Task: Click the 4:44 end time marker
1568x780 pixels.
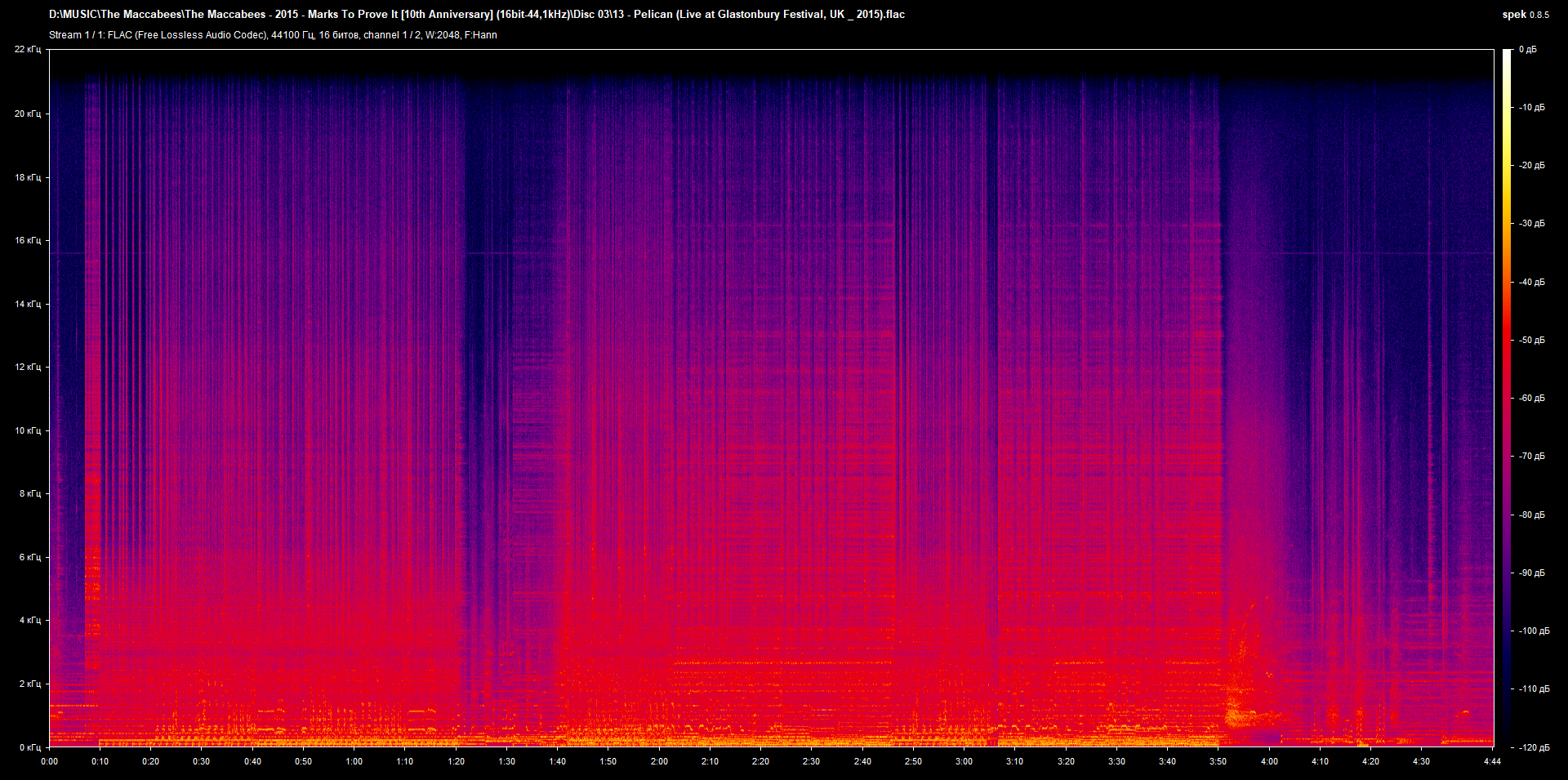Action: pos(1493,761)
